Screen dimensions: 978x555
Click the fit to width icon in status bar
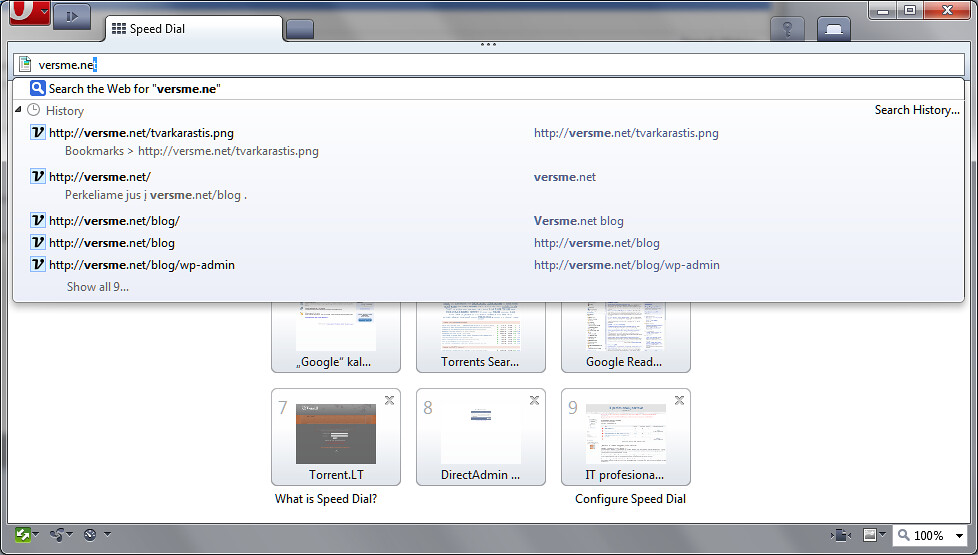tap(841, 535)
